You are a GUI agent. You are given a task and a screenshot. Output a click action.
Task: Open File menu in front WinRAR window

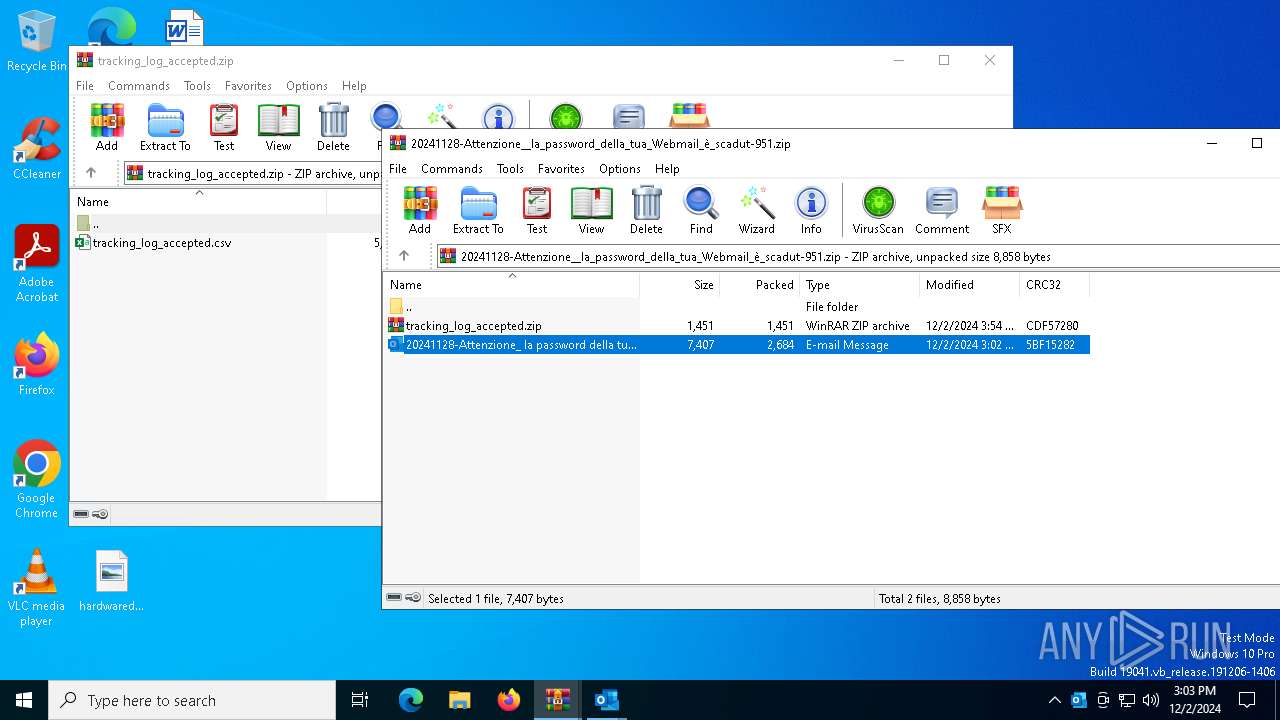coord(398,169)
